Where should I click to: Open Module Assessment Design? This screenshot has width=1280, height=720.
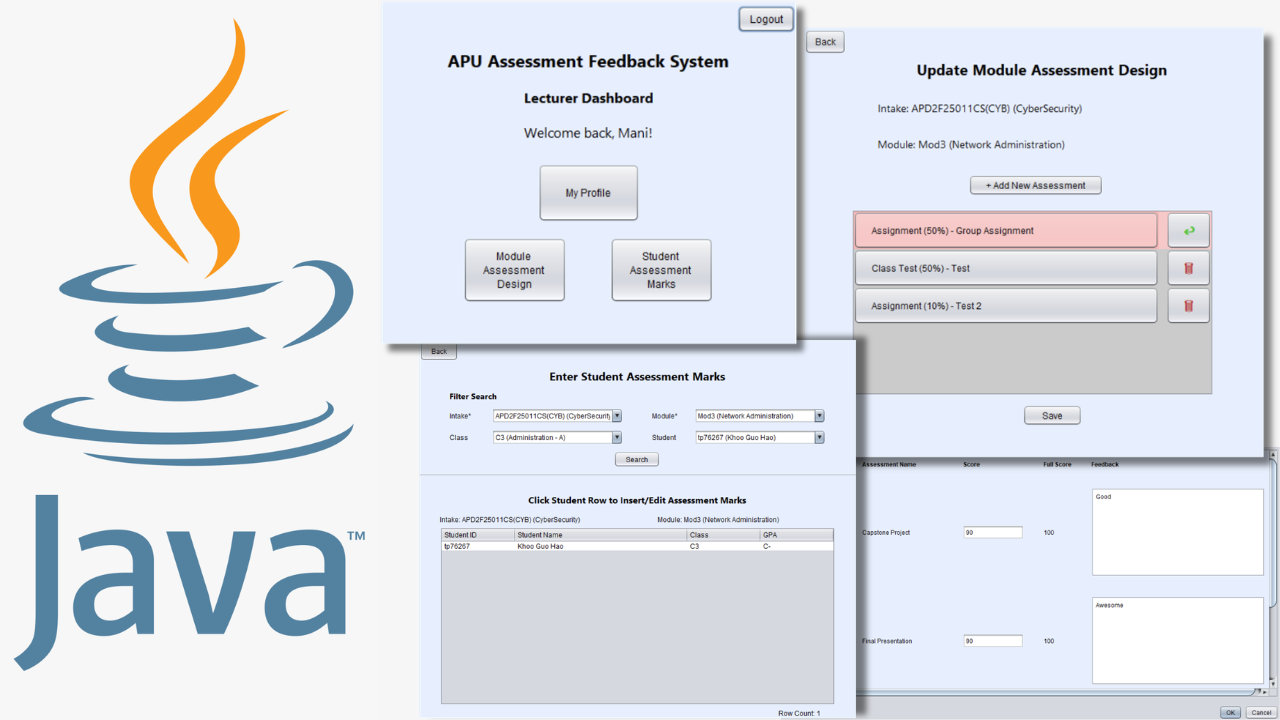(x=514, y=270)
